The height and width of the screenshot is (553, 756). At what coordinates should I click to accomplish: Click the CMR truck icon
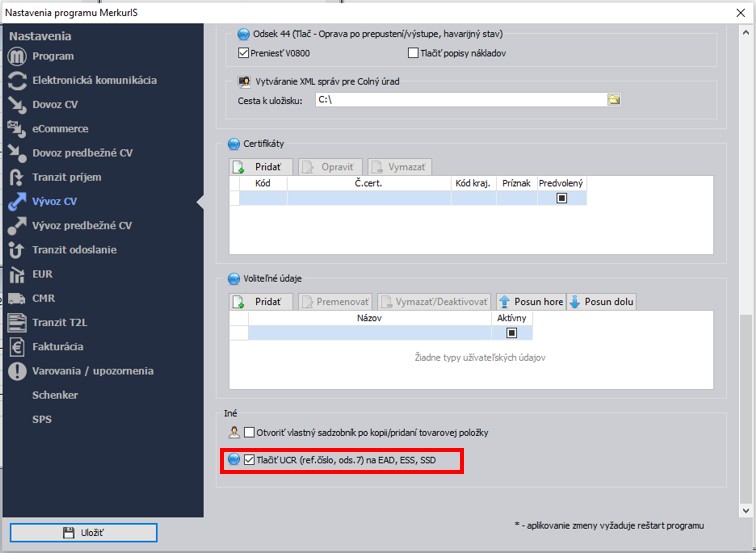pyautogui.click(x=17, y=298)
